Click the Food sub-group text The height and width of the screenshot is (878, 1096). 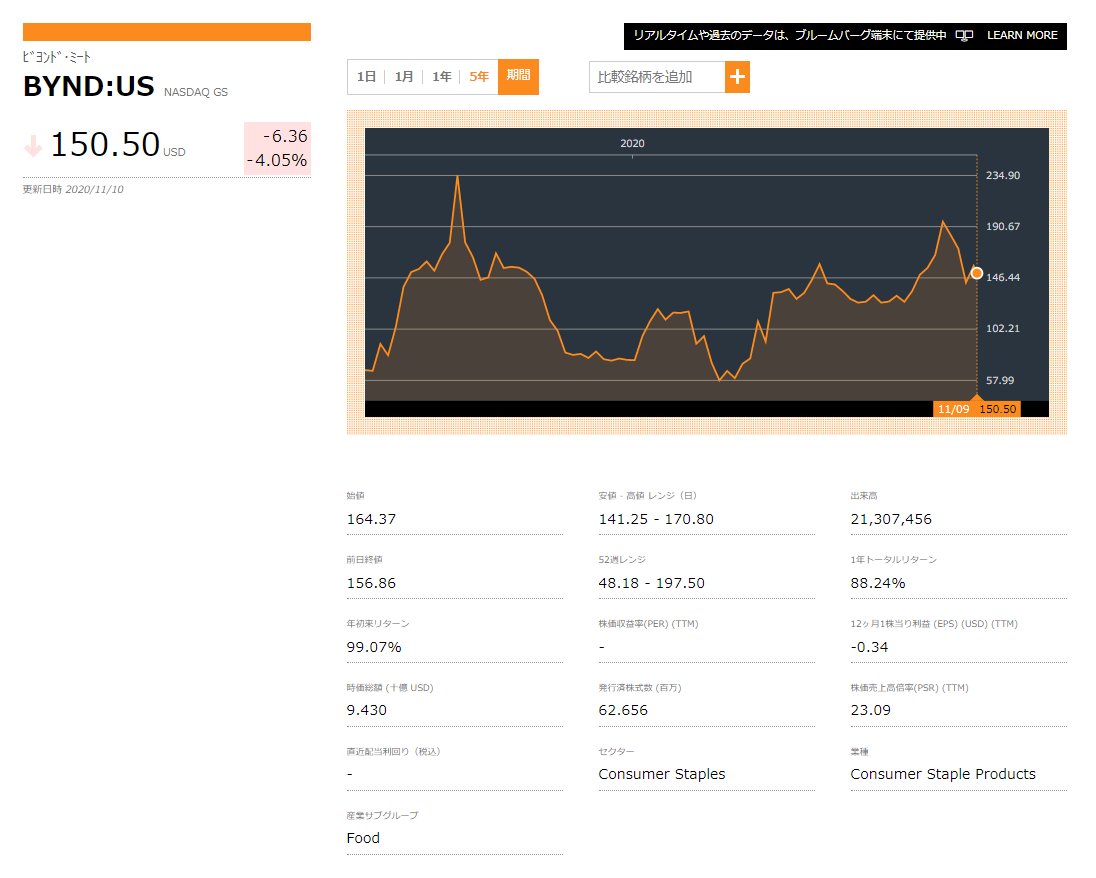363,838
